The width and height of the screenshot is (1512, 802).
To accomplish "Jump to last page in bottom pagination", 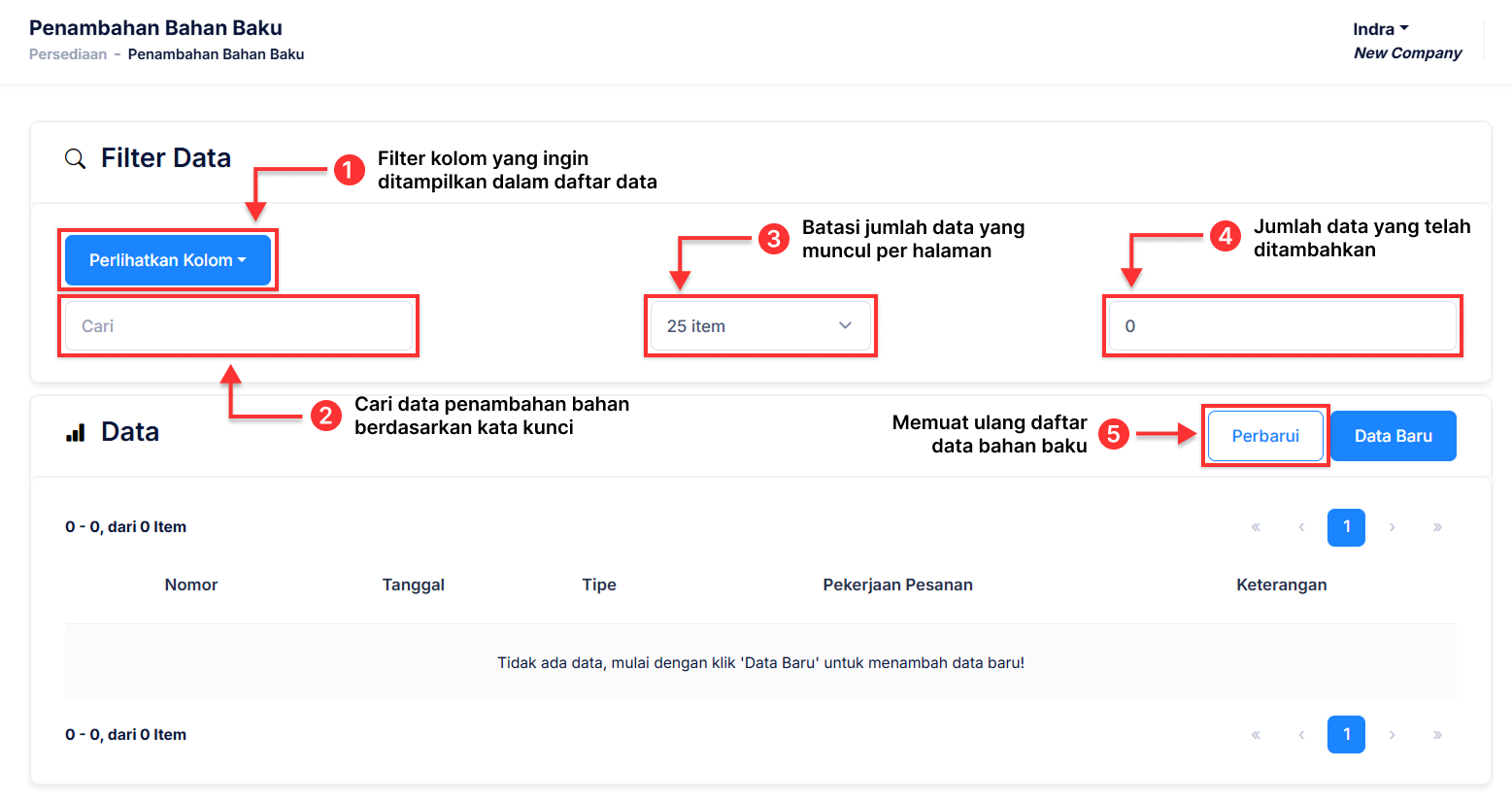I will point(1437,735).
